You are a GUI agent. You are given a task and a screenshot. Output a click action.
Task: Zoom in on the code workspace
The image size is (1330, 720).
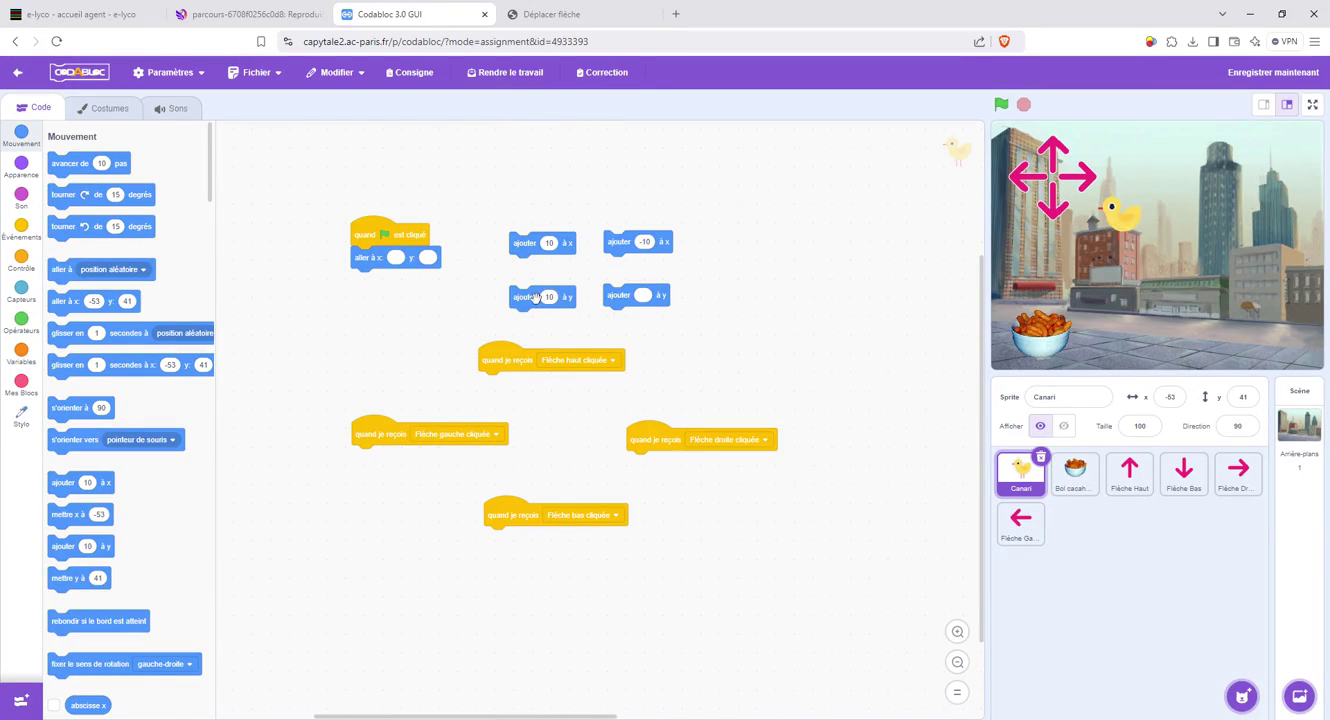click(957, 632)
